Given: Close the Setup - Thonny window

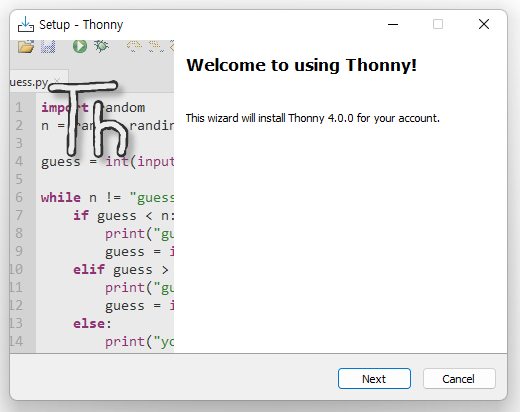Looking at the screenshot, I should coord(484,24).
